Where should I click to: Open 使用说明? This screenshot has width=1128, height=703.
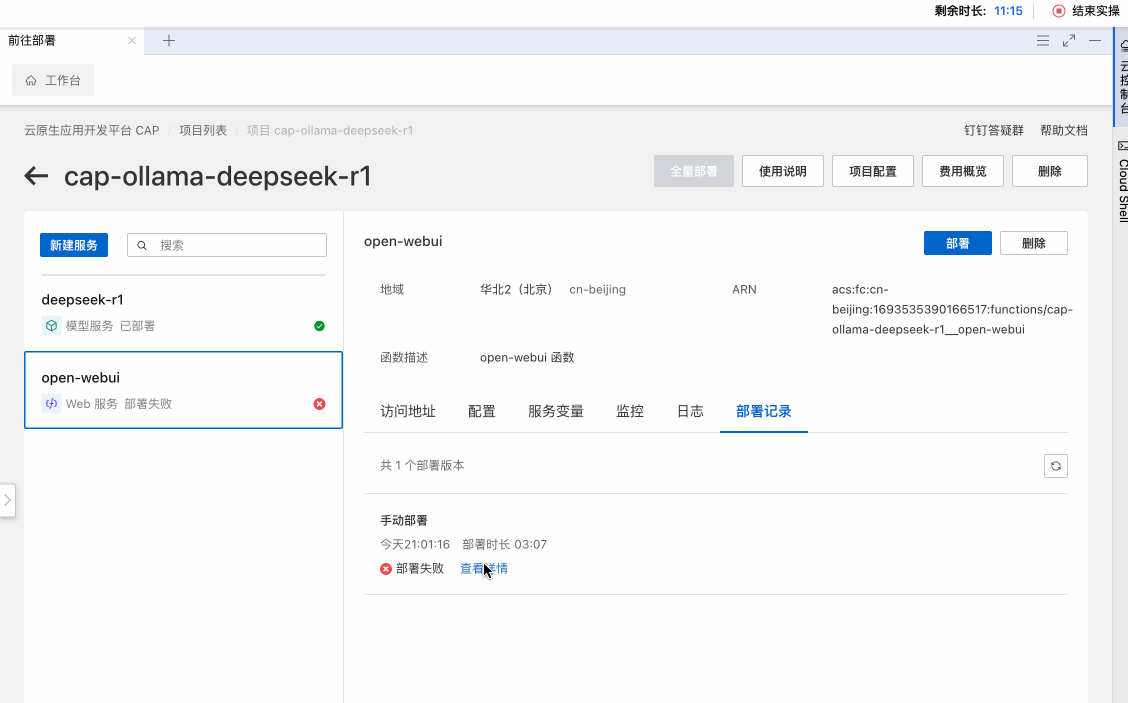click(x=783, y=171)
